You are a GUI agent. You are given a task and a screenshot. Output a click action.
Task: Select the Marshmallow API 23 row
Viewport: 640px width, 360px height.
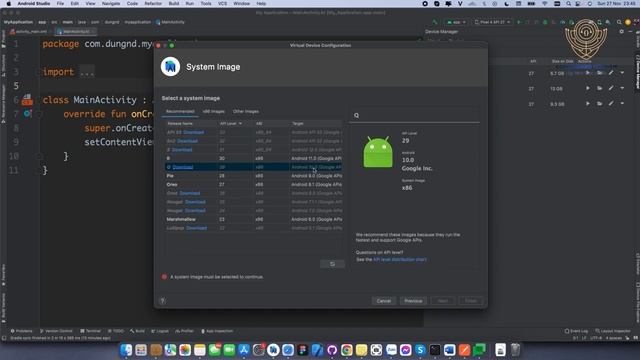pyautogui.click(x=253, y=220)
